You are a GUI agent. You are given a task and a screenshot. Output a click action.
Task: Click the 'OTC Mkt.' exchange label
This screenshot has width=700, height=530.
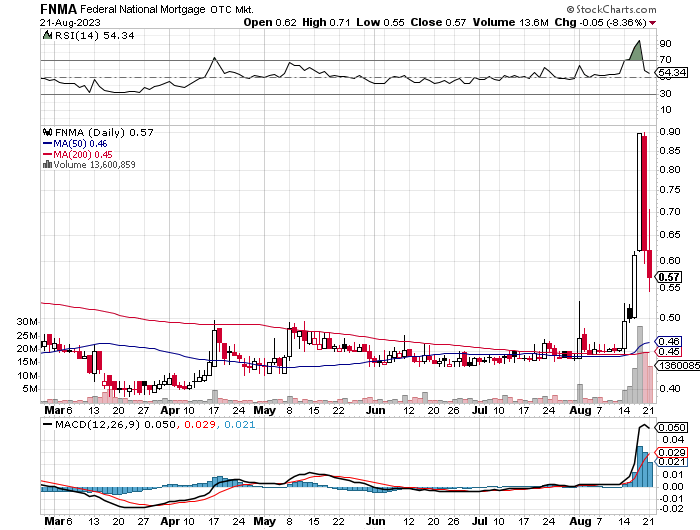232,9
